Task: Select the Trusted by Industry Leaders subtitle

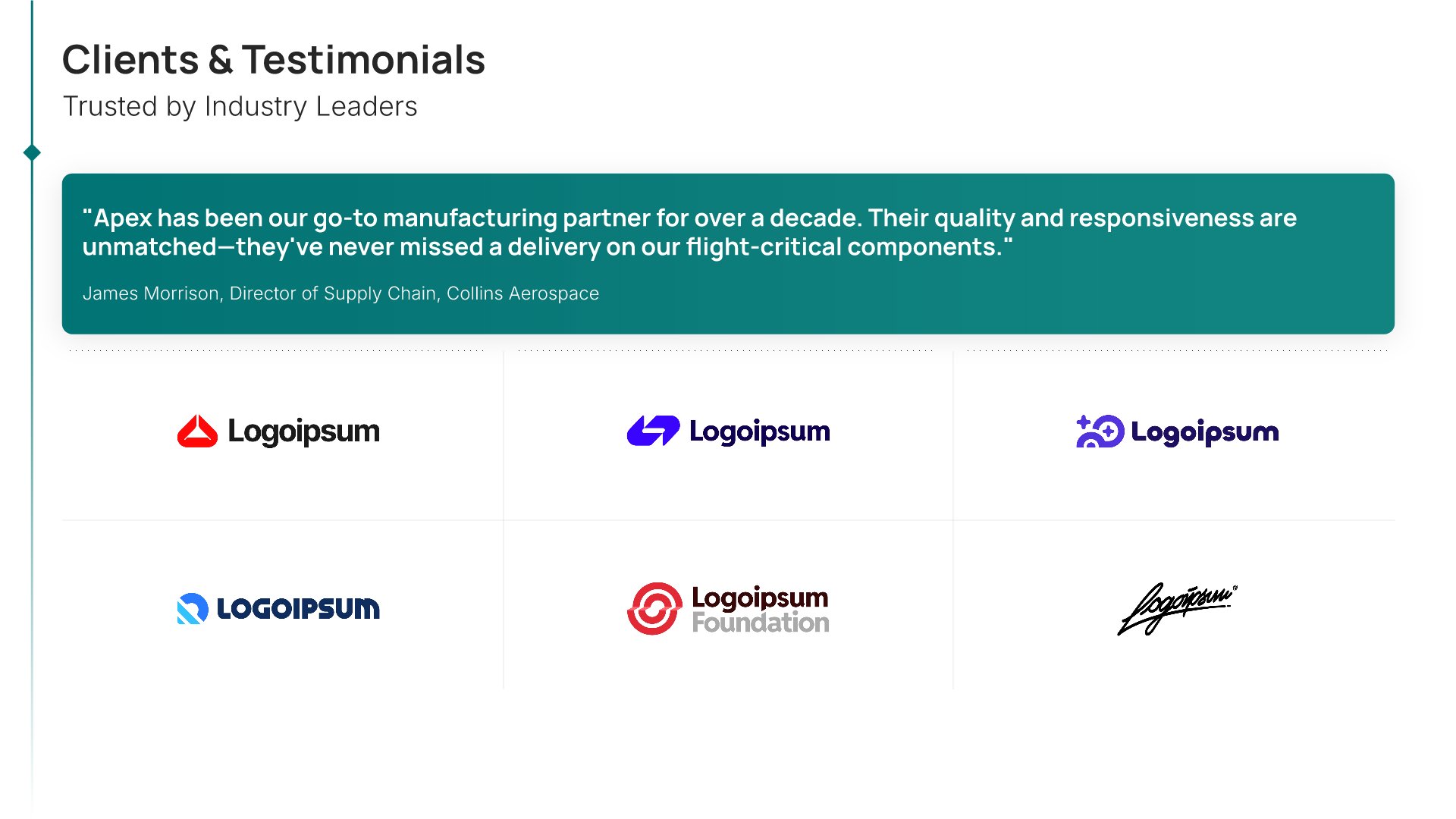Action: point(240,107)
